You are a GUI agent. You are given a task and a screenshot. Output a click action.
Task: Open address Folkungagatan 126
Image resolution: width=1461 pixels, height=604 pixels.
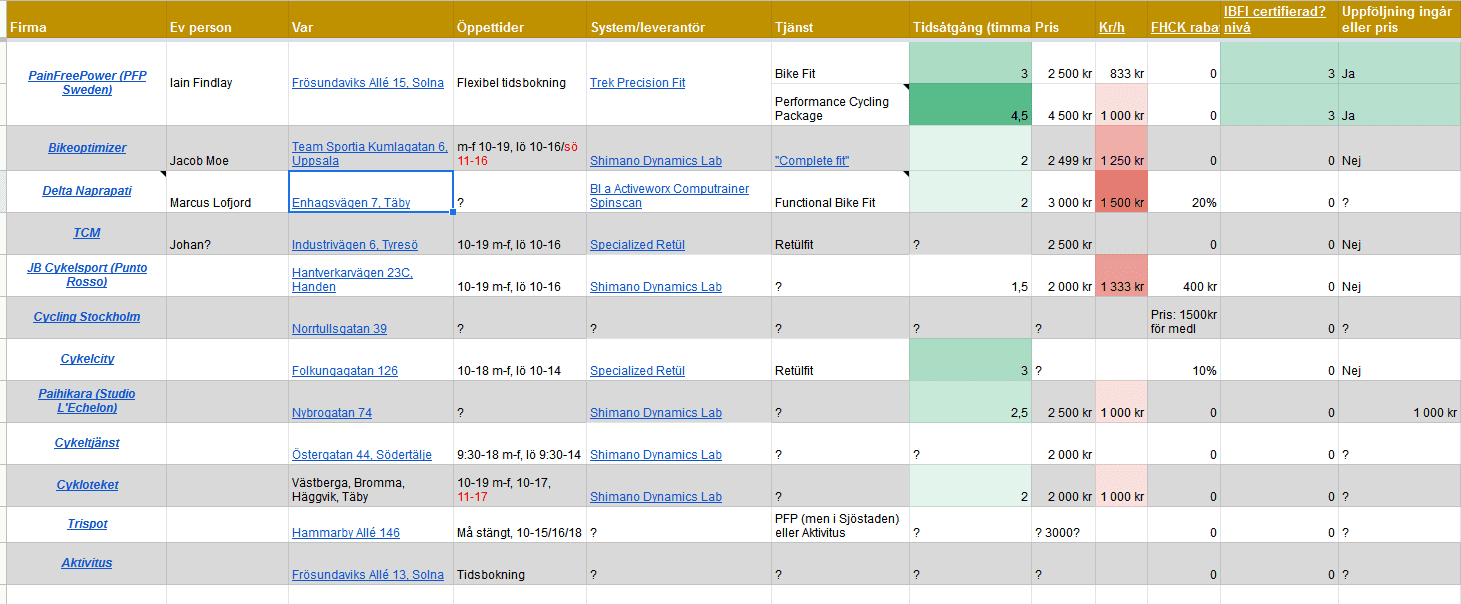point(345,371)
